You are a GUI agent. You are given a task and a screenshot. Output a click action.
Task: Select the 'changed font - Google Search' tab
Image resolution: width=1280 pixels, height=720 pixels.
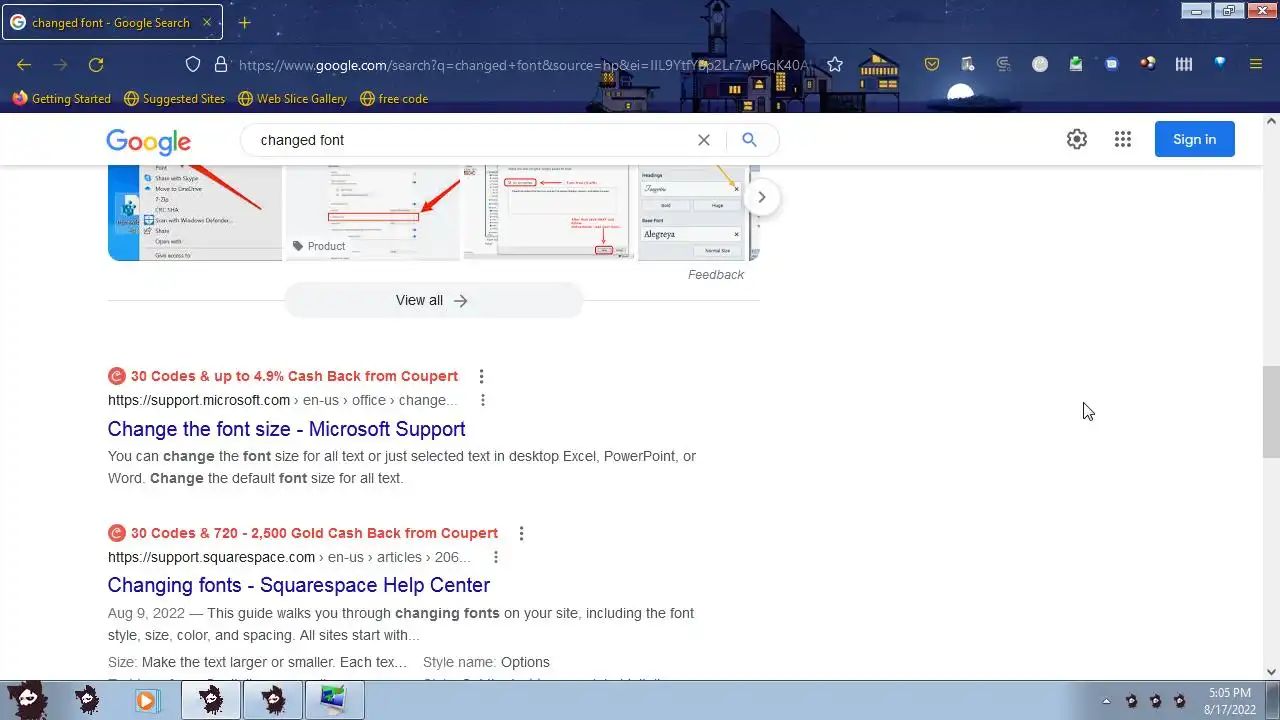111,22
